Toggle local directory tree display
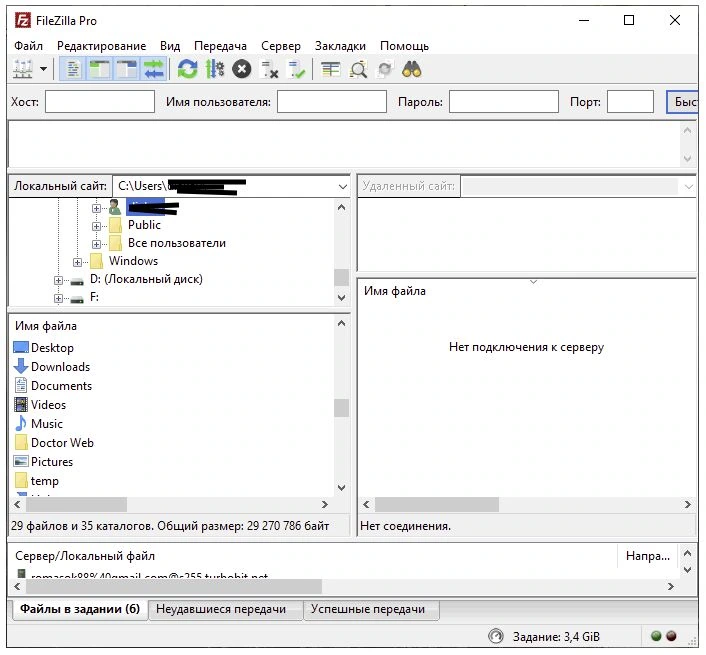Screen dimensions: 706x655 (x=100, y=69)
